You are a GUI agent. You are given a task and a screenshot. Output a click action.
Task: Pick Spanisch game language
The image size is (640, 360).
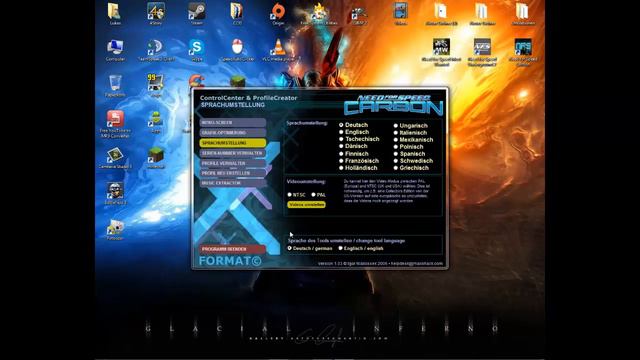coord(409,154)
